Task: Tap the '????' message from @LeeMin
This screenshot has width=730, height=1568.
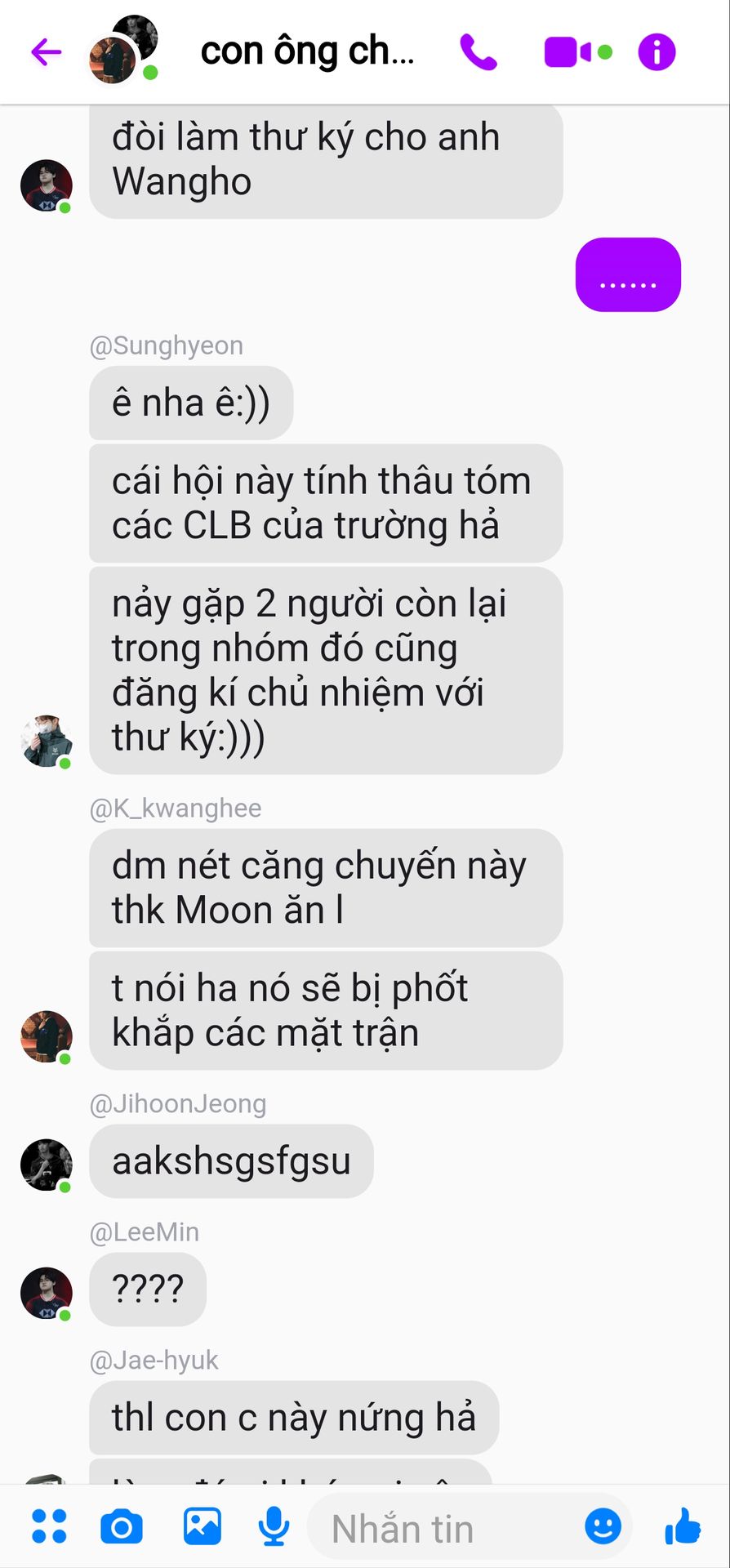Action: (x=148, y=1289)
